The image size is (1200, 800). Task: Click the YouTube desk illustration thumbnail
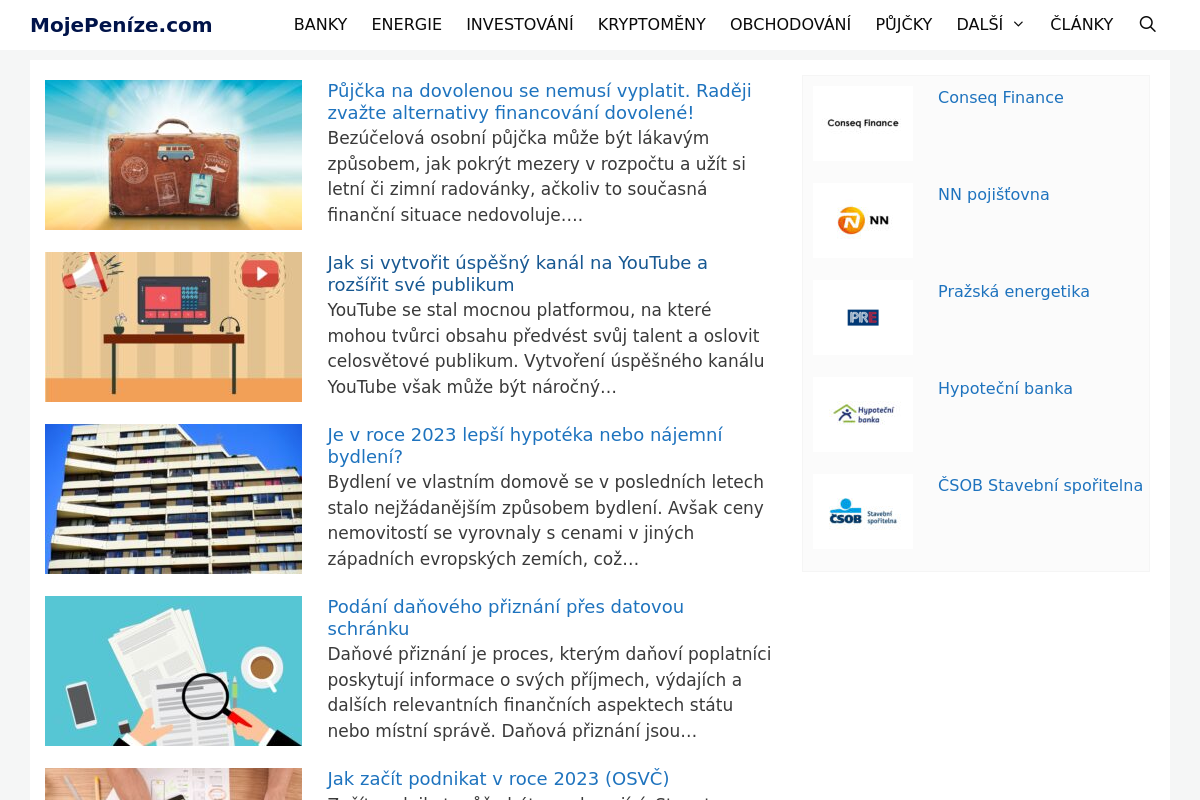click(173, 327)
